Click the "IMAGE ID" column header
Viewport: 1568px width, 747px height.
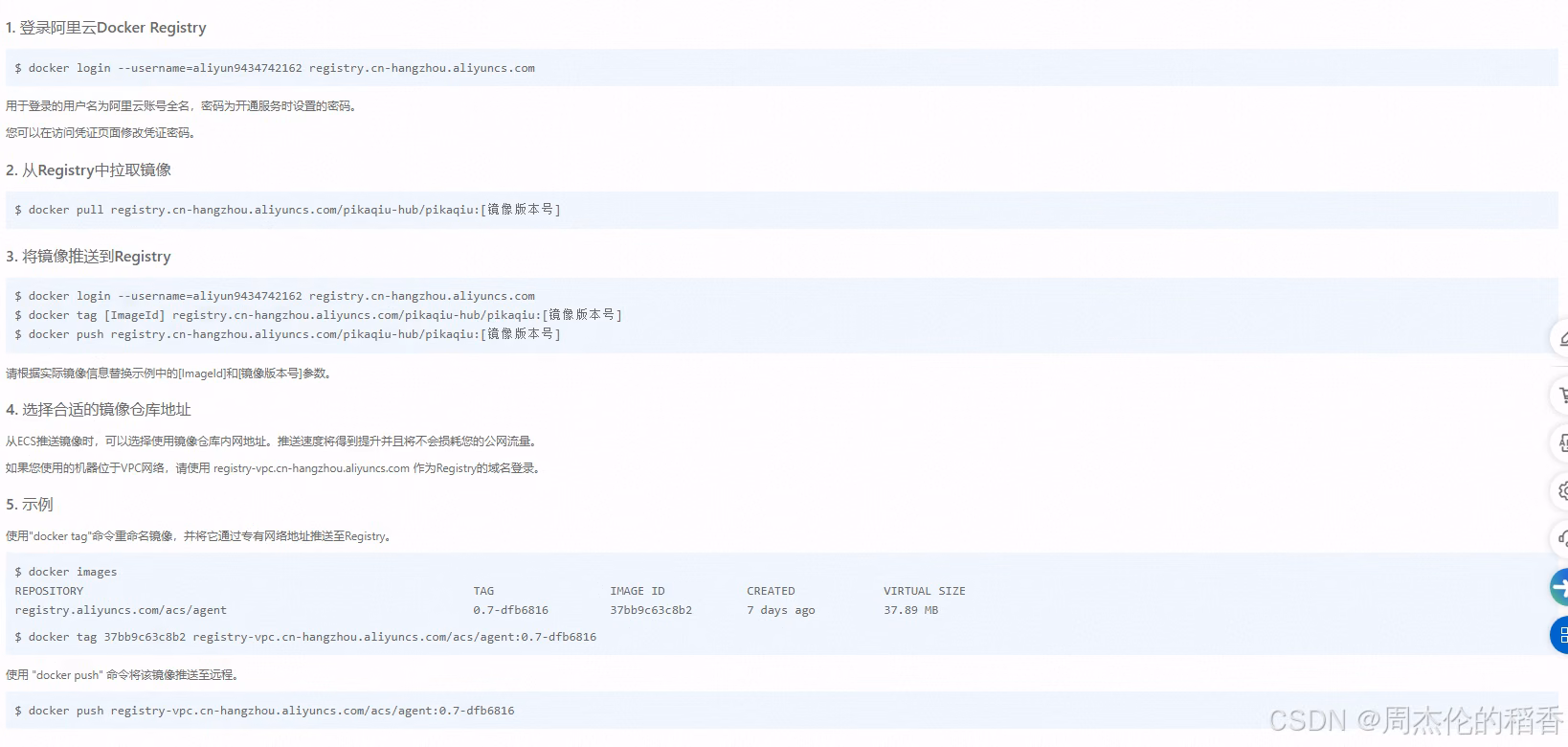coord(638,591)
